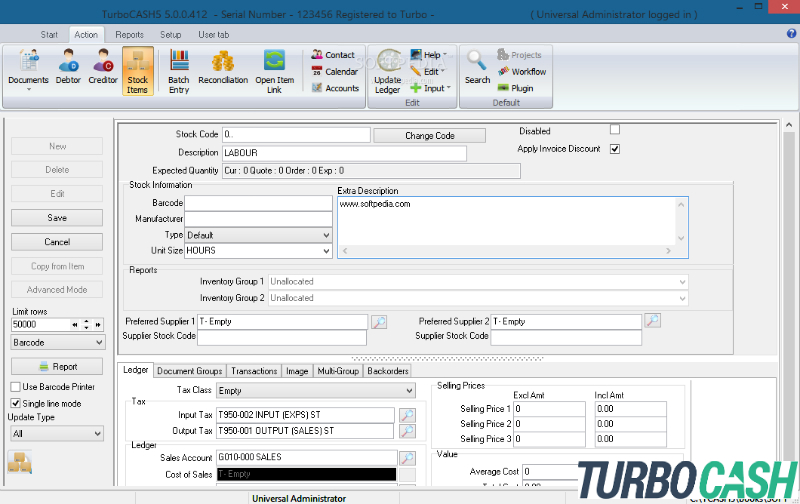
Task: Click the greyed New button
Action: [x=57, y=146]
